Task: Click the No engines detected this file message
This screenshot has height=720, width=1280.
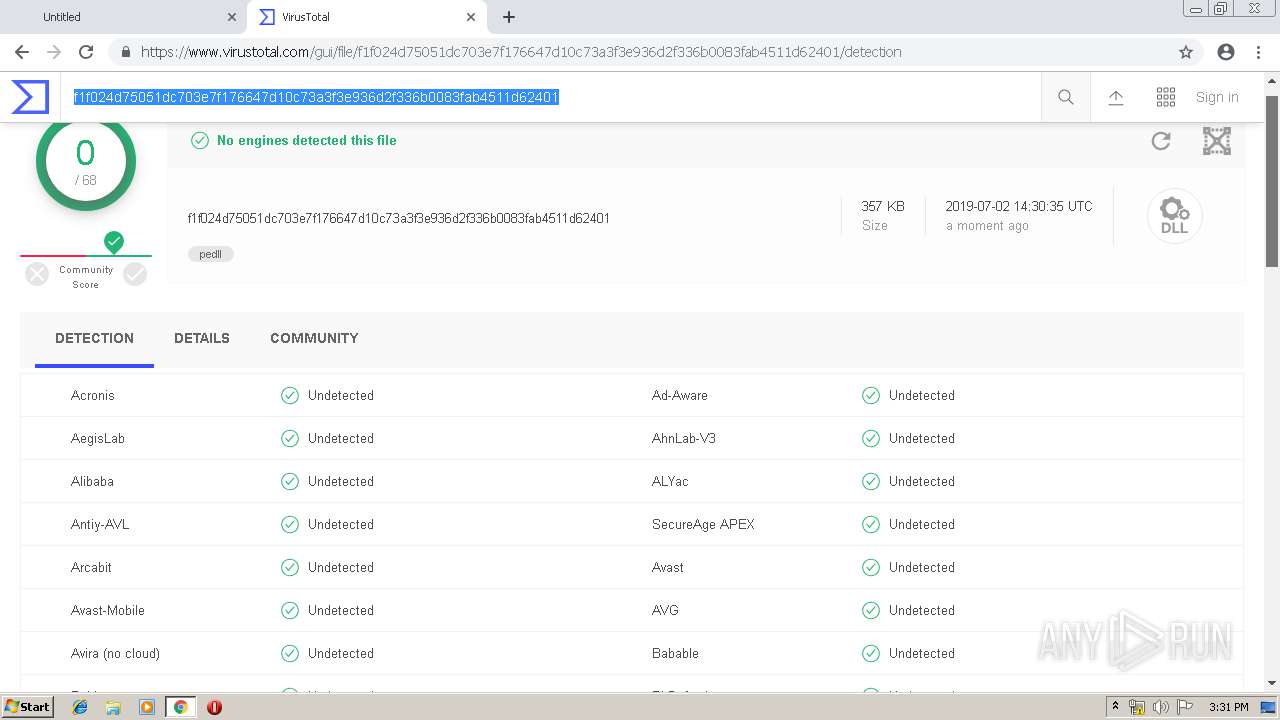Action: click(307, 140)
